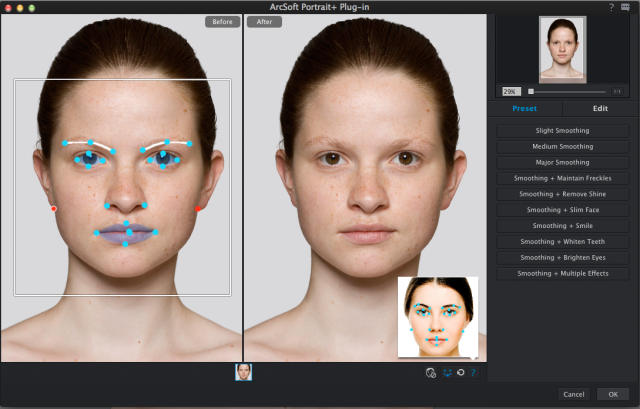Apply Slight Smoothing preset
This screenshot has height=409, width=640.
click(x=562, y=131)
